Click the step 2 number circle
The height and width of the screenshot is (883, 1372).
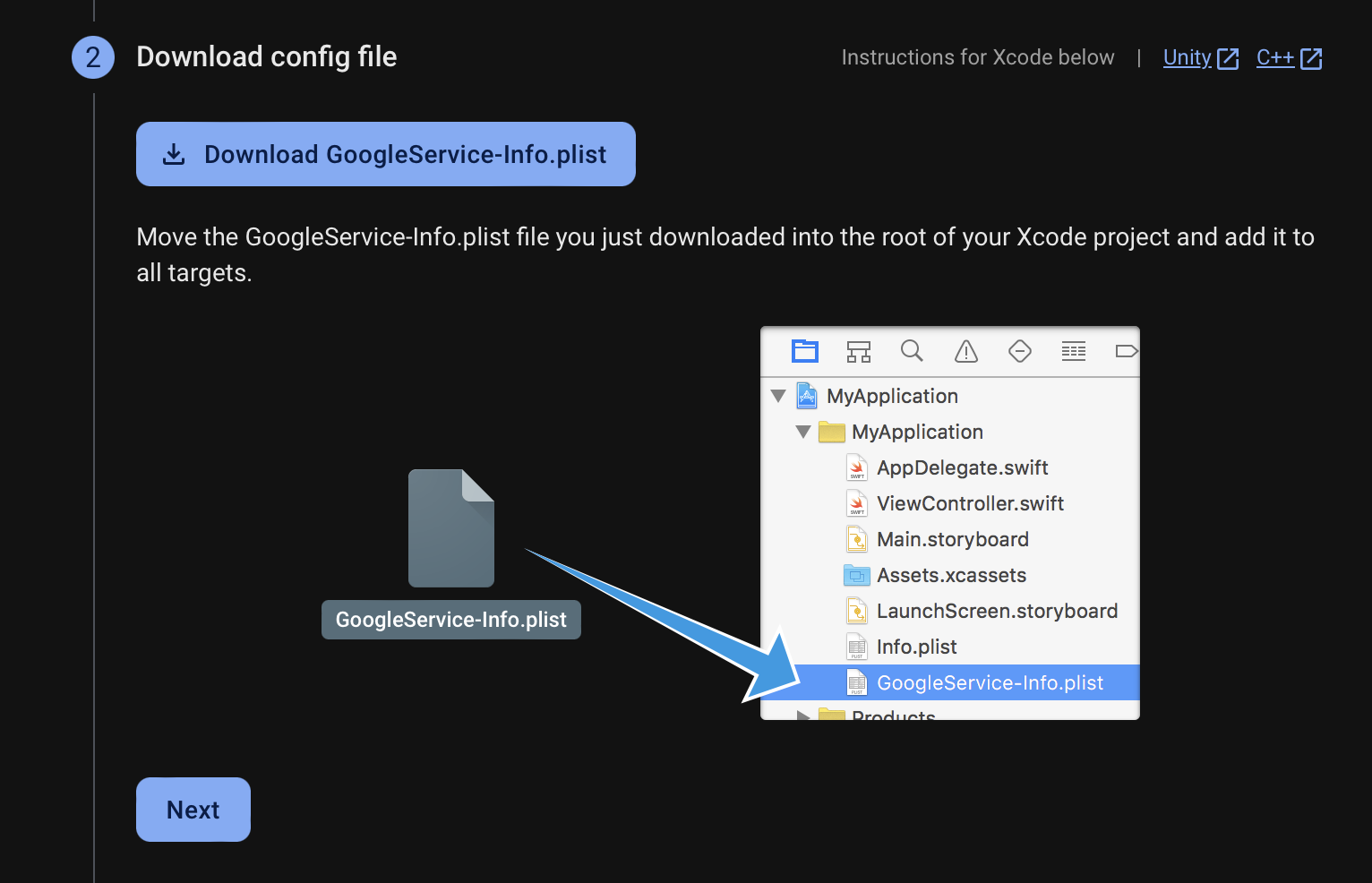point(93,57)
